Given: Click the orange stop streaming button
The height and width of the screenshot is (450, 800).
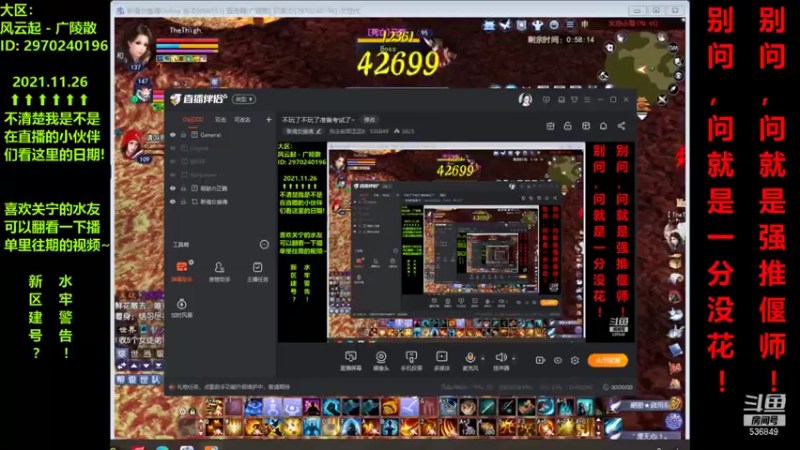Looking at the screenshot, I should coord(608,360).
